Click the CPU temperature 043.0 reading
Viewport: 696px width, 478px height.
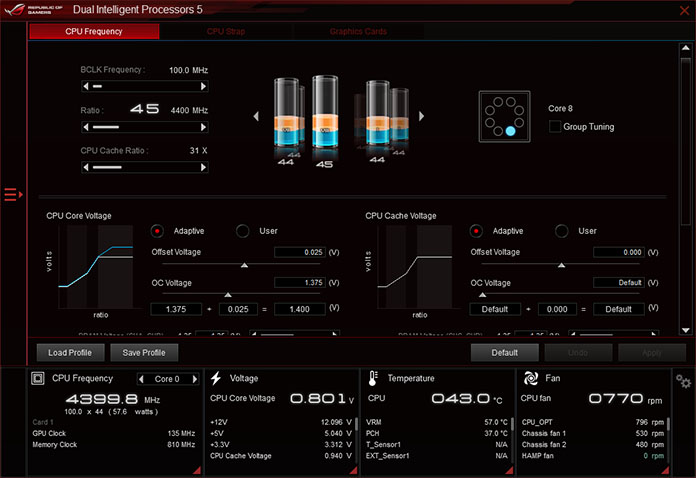[461, 399]
